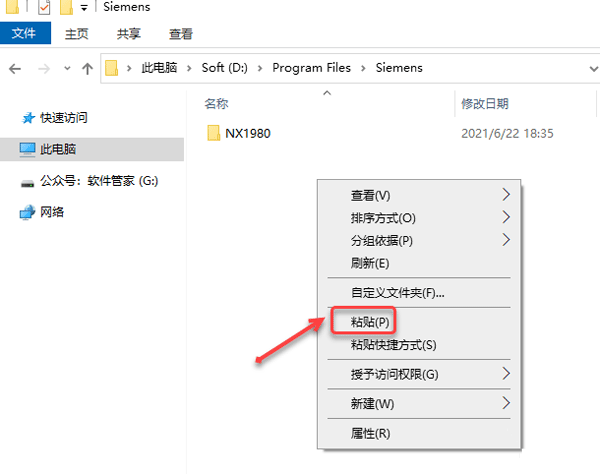Click the address bar folder icon

coord(111,68)
